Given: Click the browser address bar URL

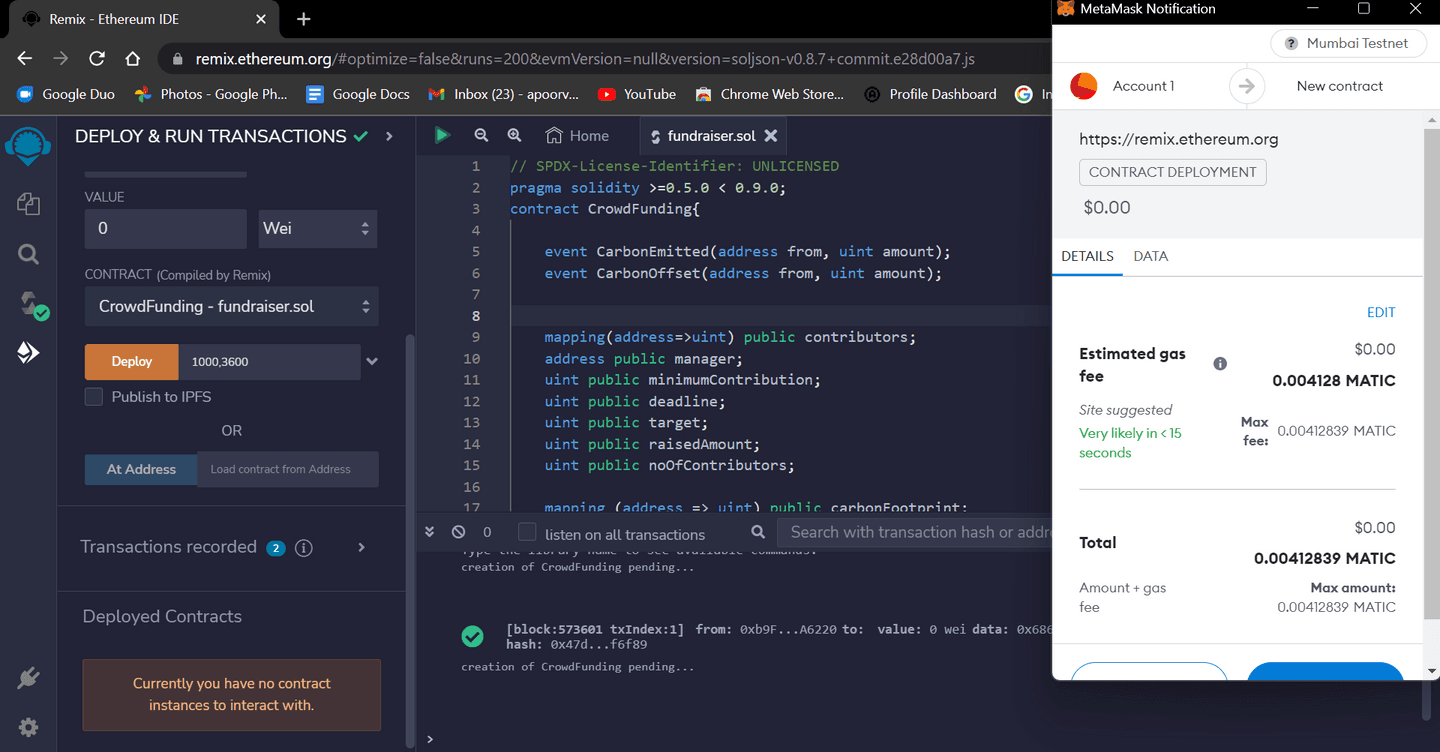Looking at the screenshot, I should pos(585,59).
